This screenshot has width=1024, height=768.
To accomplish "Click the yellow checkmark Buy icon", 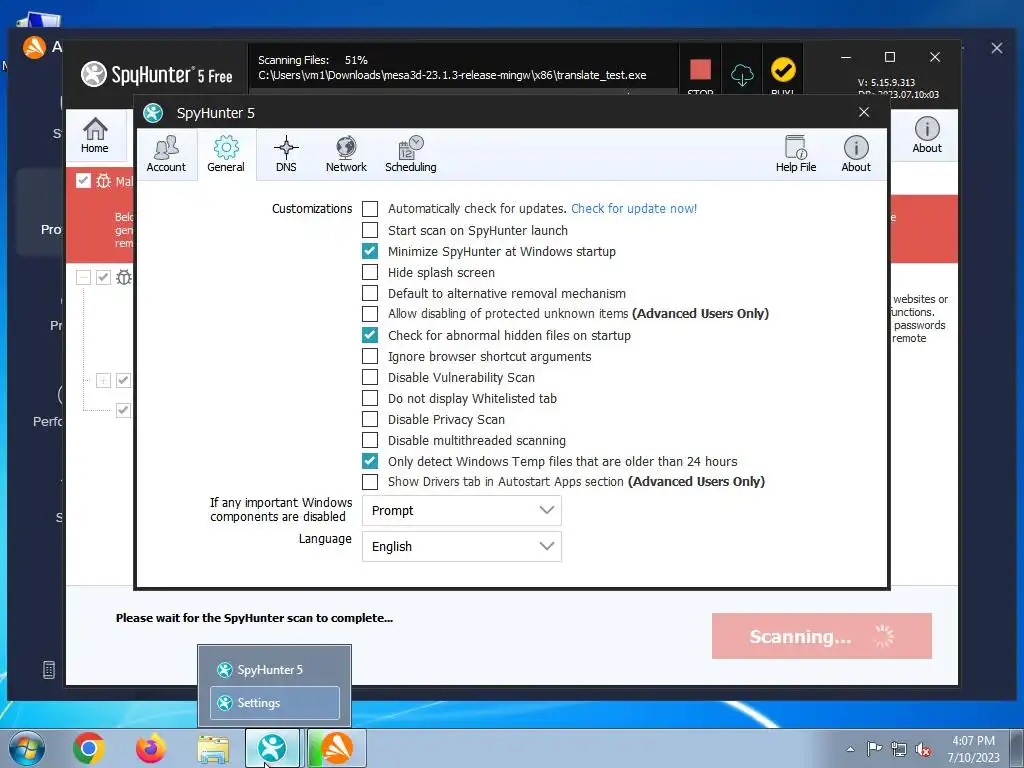I will 782,71.
